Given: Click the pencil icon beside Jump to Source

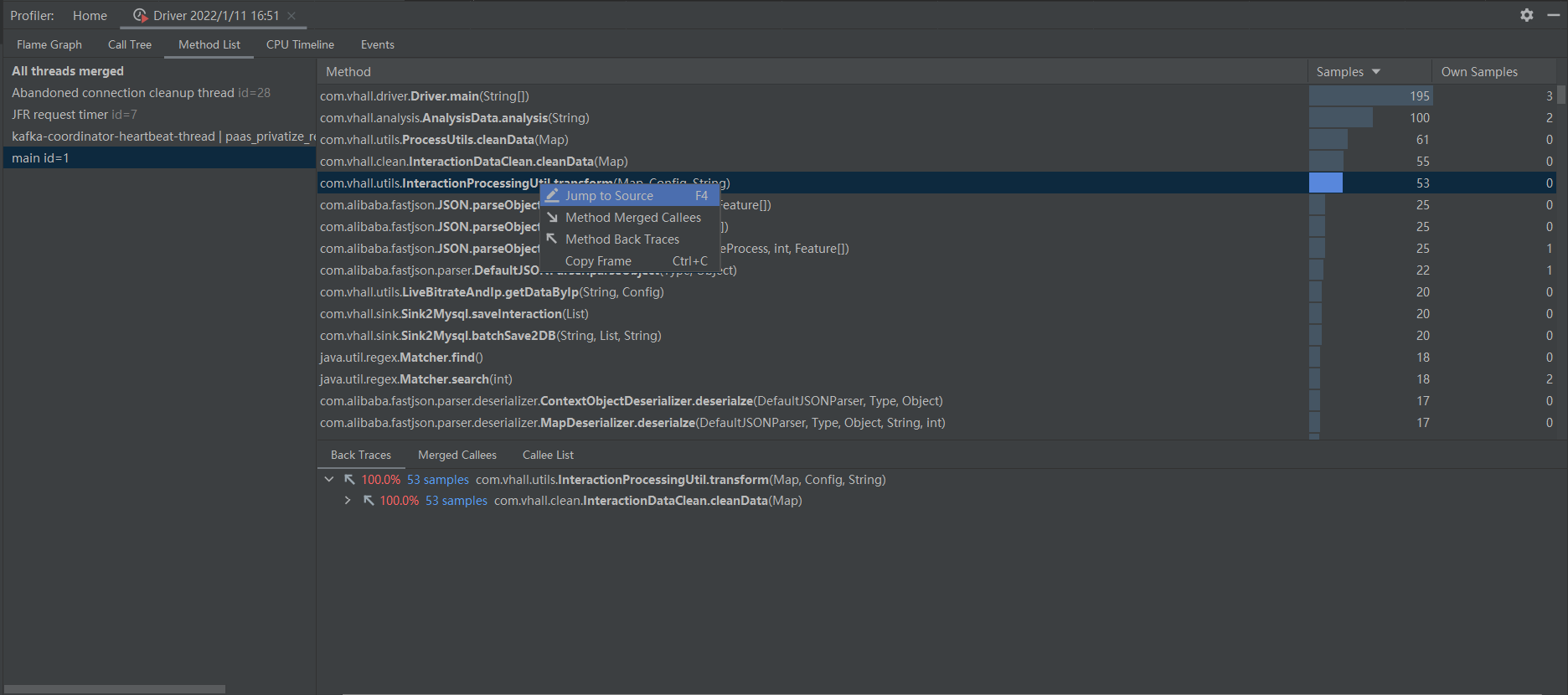Looking at the screenshot, I should coord(552,195).
